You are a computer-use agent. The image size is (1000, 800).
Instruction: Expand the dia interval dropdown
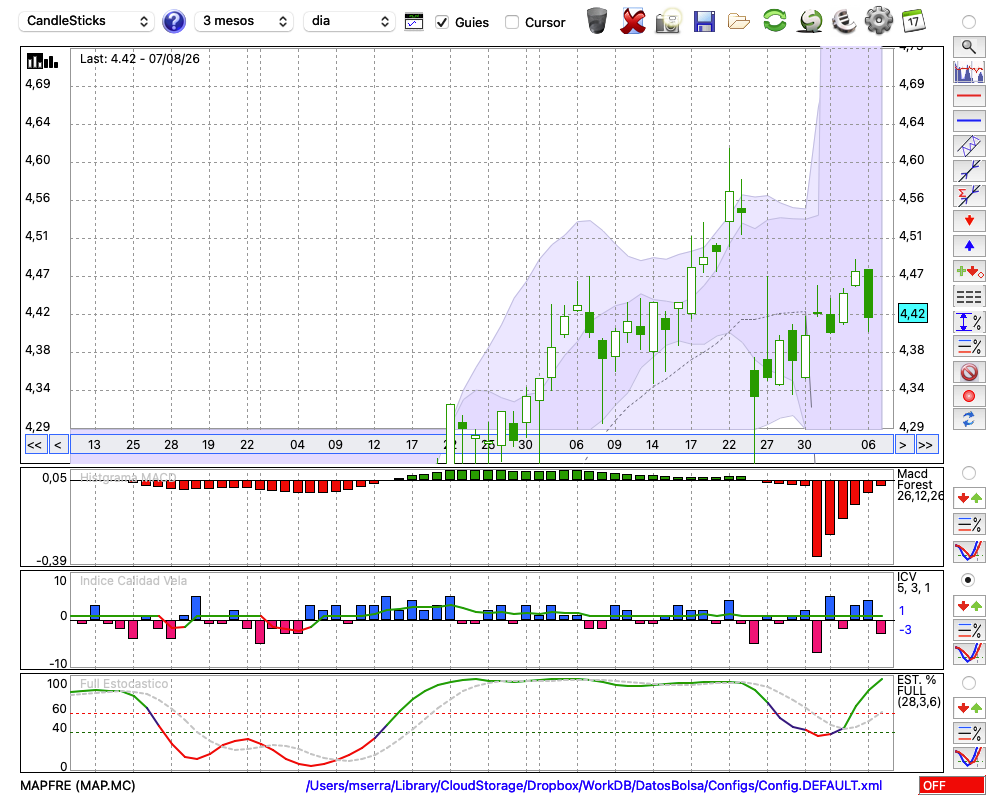pos(349,21)
